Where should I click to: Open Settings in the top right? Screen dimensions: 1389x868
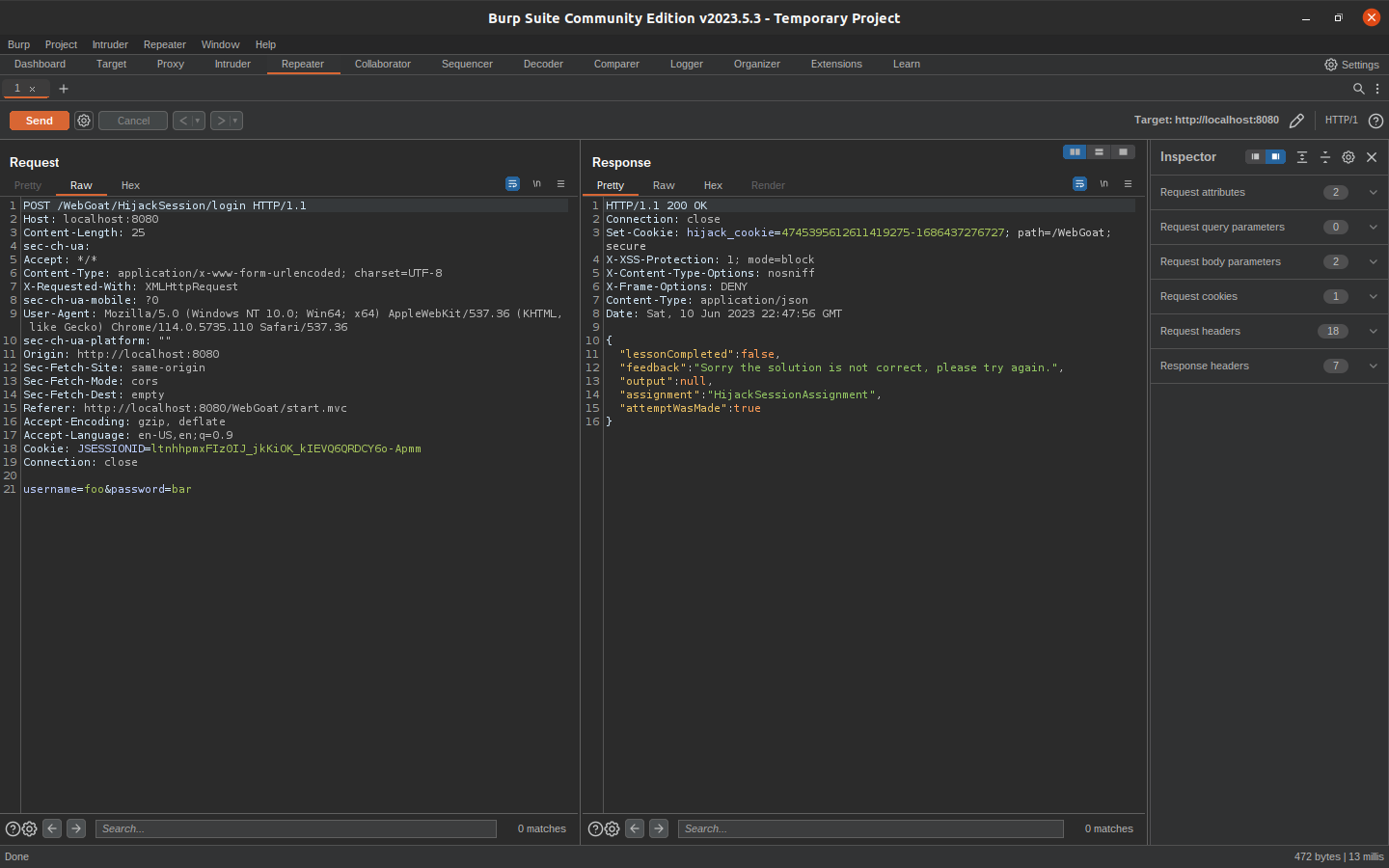1351,65
